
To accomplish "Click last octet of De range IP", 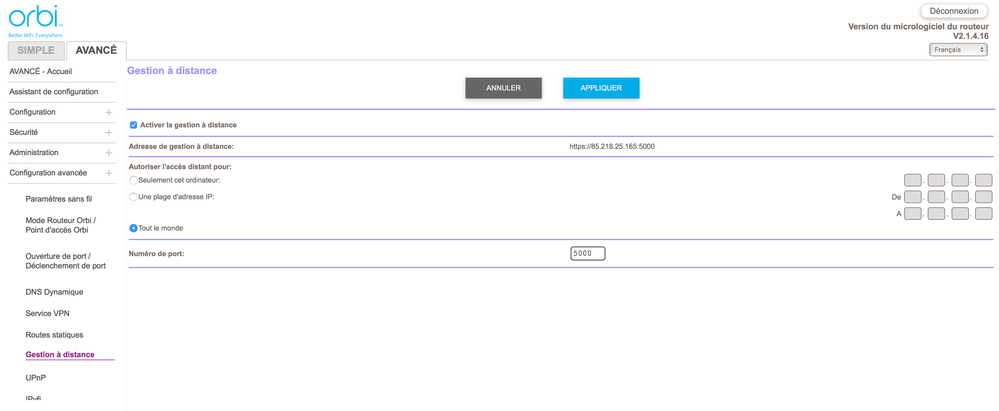I will (984, 197).
